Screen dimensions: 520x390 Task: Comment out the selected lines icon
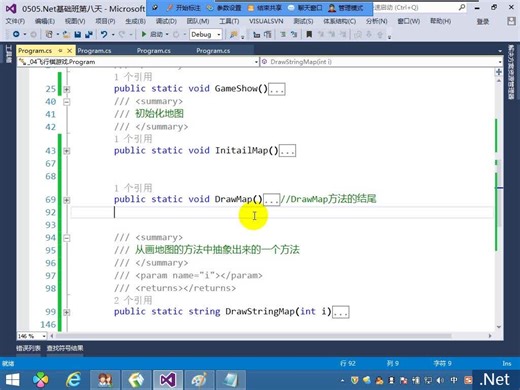click(x=282, y=34)
